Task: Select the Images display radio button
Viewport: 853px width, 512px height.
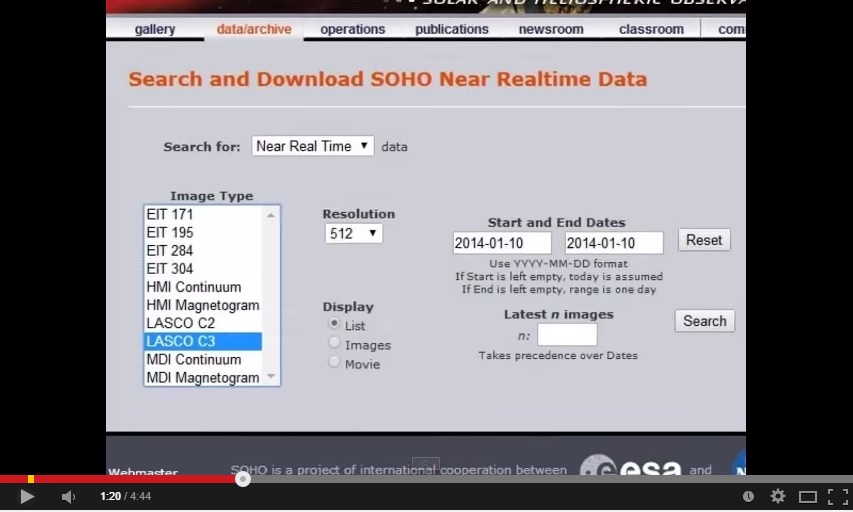Action: (x=334, y=342)
